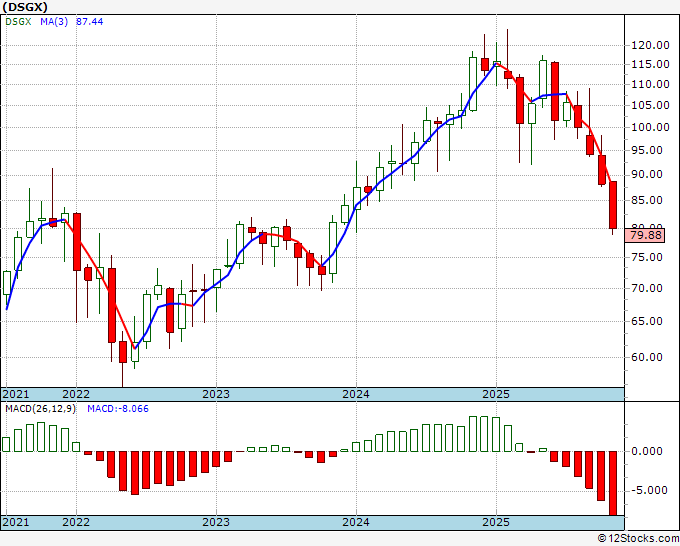Click the 115.00 price axis label
The image size is (680, 546).
649,64
